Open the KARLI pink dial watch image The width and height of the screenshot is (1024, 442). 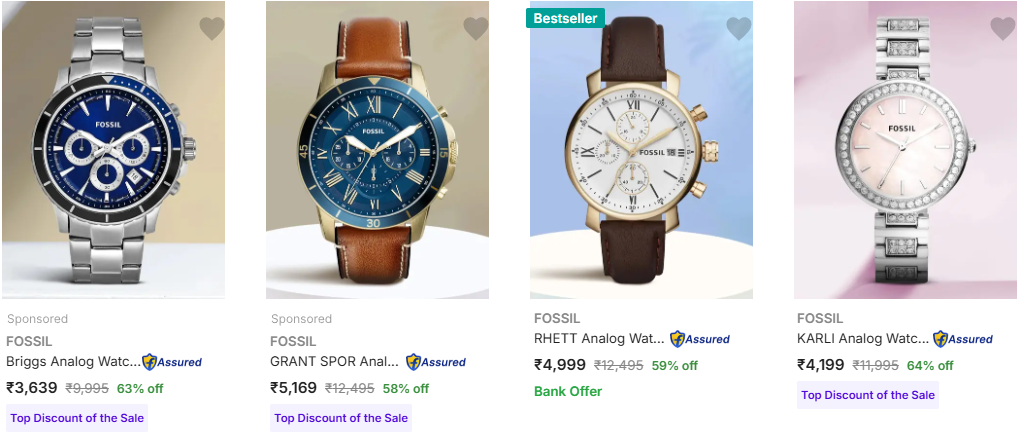[x=905, y=150]
